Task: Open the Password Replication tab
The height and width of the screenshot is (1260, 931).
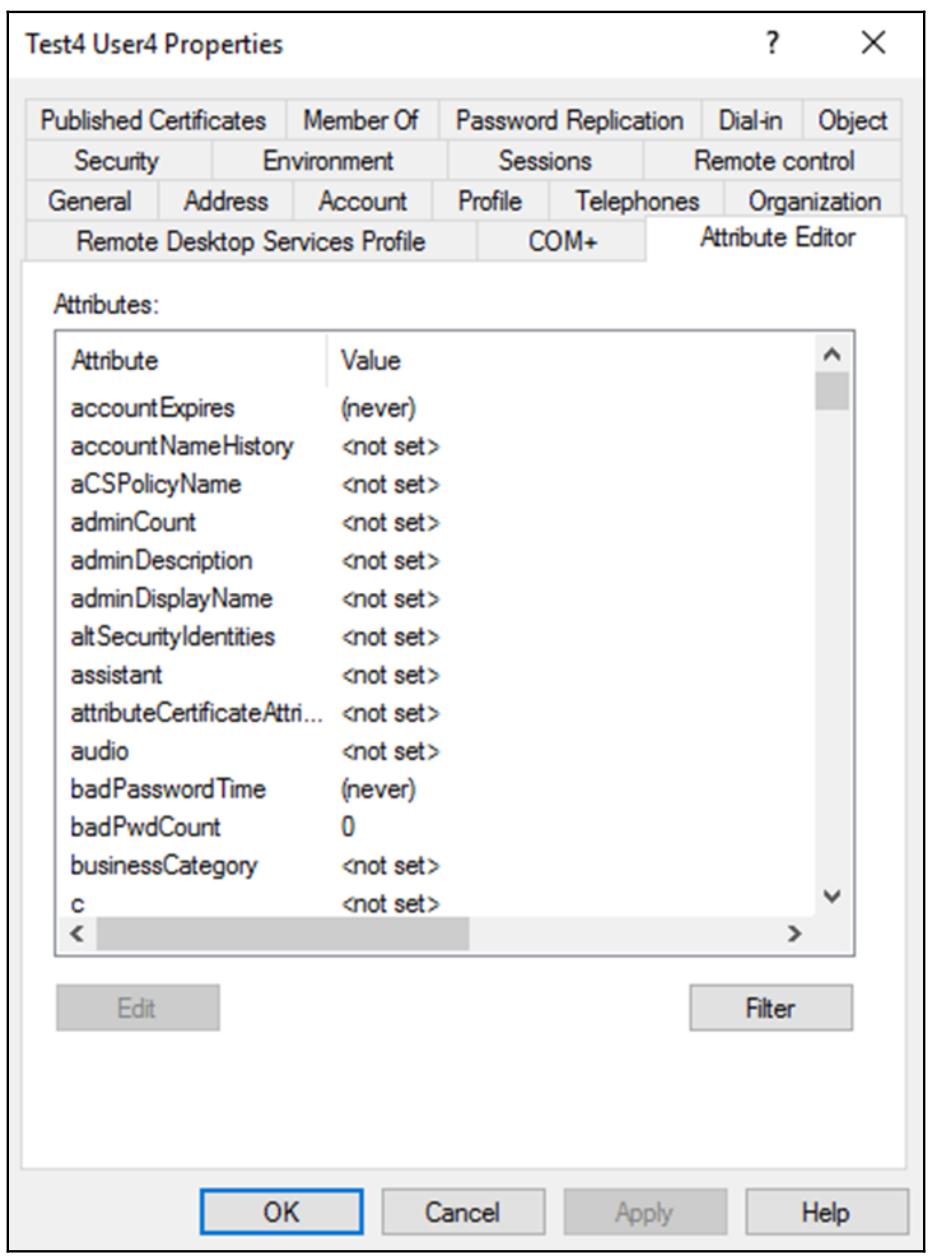Action: pyautogui.click(x=570, y=120)
